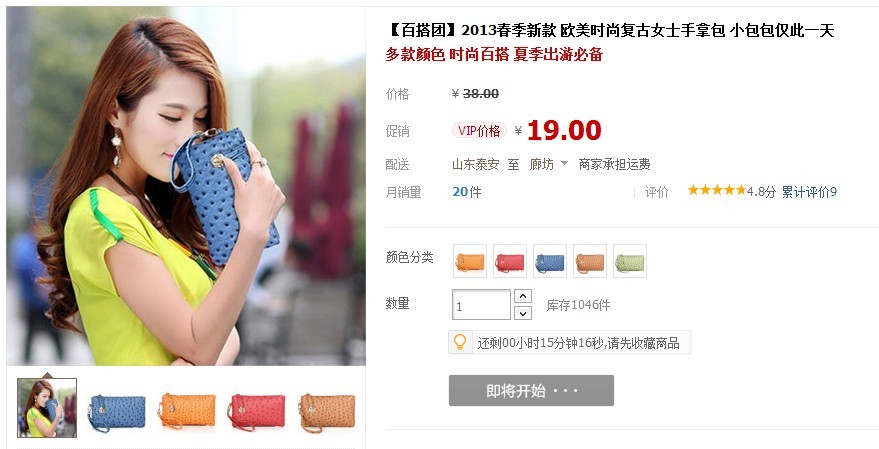View the blue clutch thumbnail
Screen dimensions: 879x449
point(117,413)
